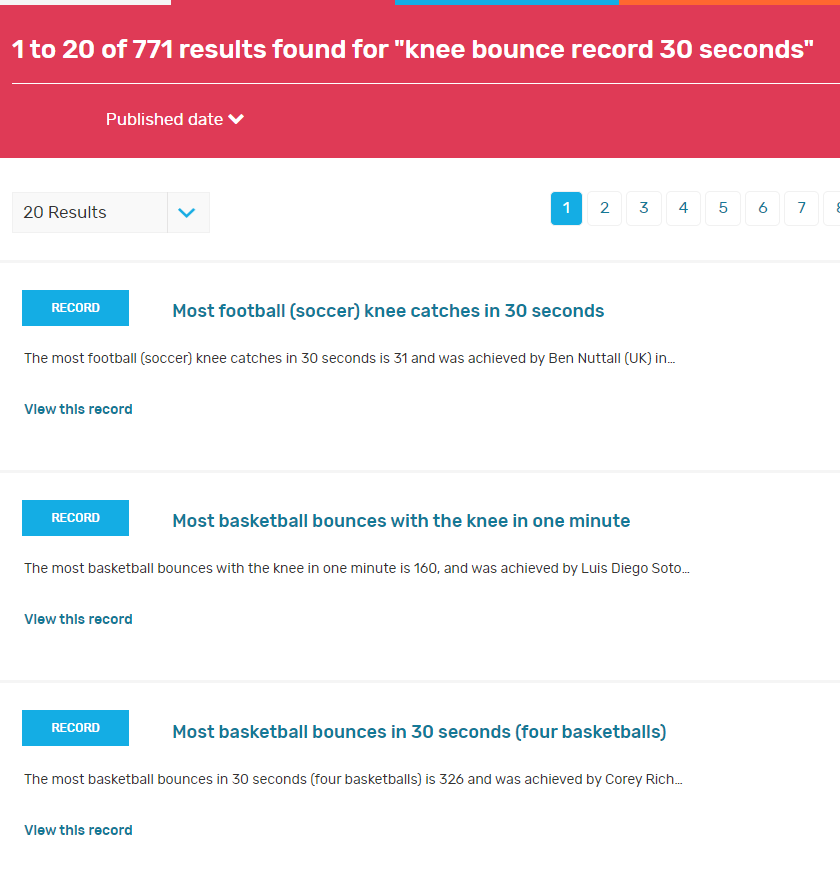The image size is (840, 880).
Task: Go to results page 6
Action: 762,208
